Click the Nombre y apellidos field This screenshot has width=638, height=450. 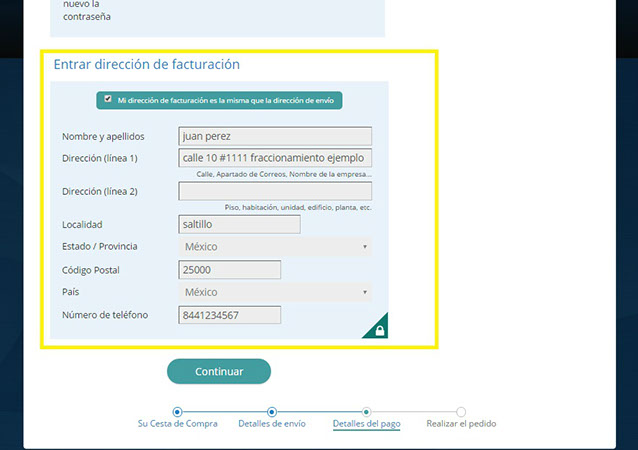[x=274, y=136]
